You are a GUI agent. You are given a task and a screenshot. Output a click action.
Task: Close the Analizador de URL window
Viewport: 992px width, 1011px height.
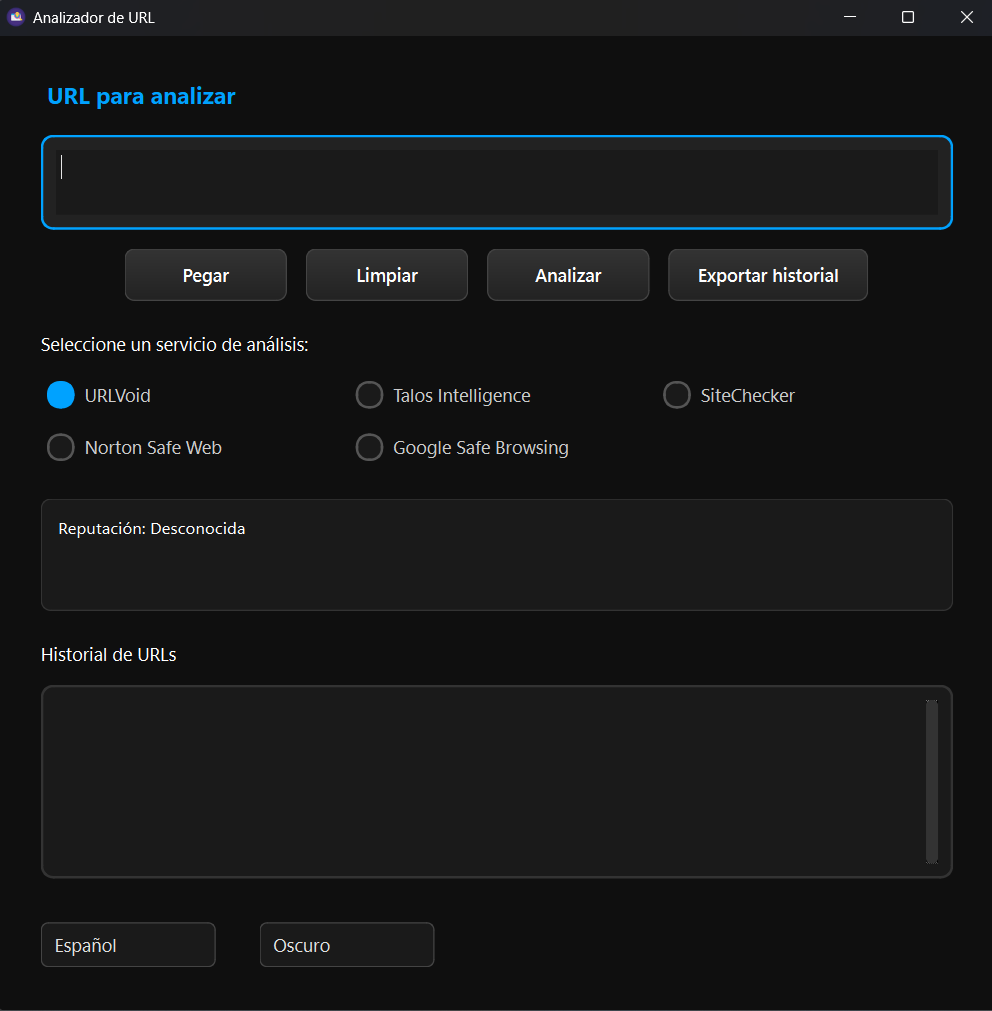(x=966, y=17)
